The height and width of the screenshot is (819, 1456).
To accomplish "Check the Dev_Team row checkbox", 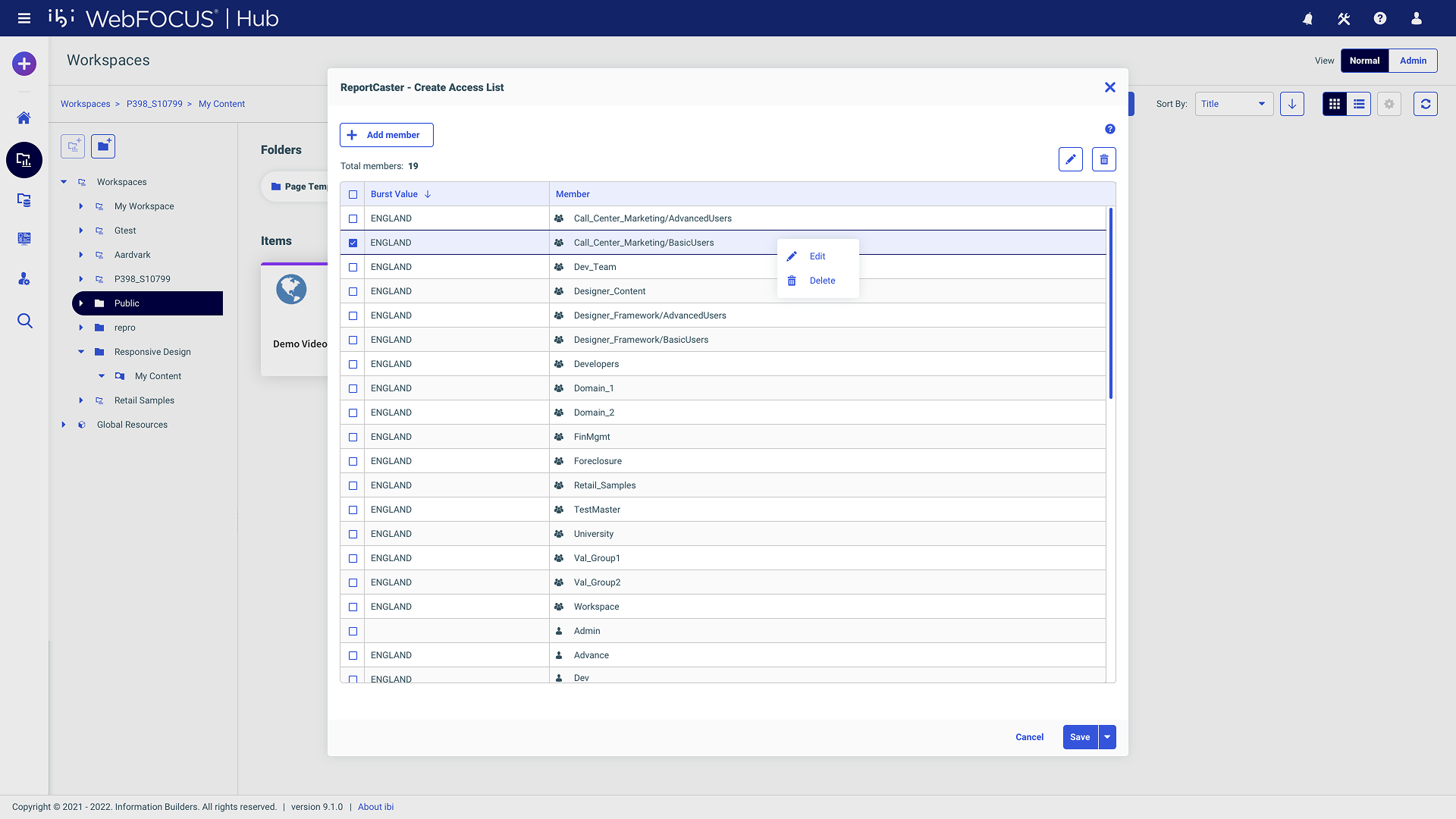I will (x=353, y=267).
